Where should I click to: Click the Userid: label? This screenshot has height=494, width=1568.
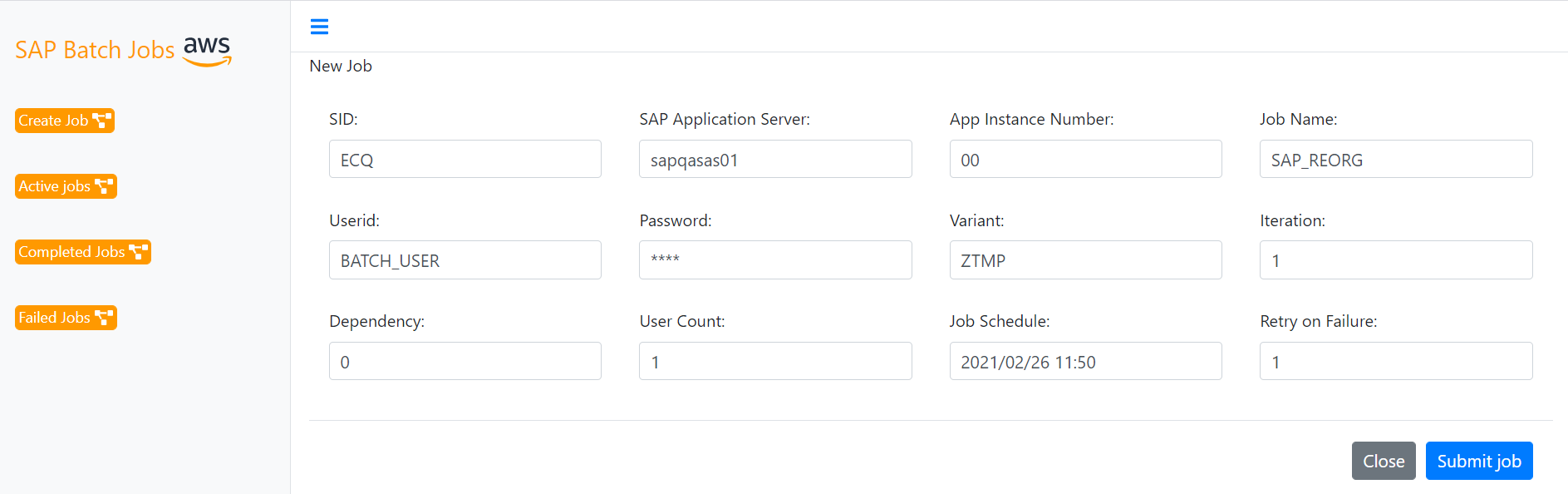(354, 220)
